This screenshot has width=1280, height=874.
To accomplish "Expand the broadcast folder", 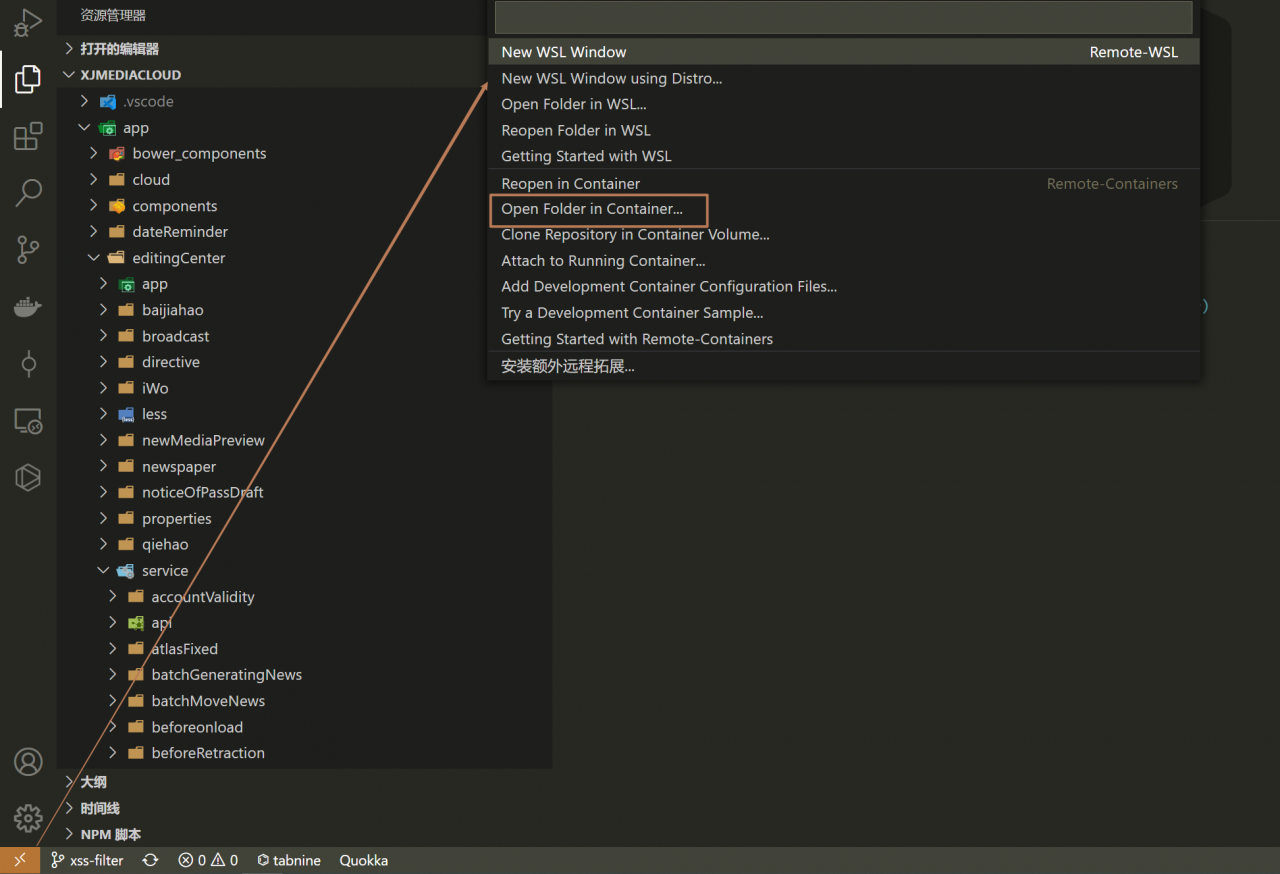I will (x=304, y=336).
